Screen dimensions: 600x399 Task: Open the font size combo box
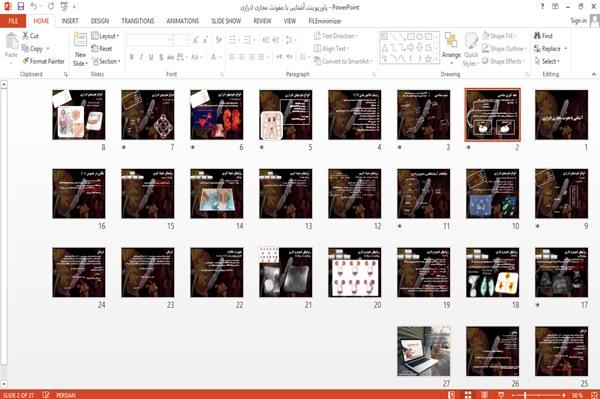pos(182,40)
